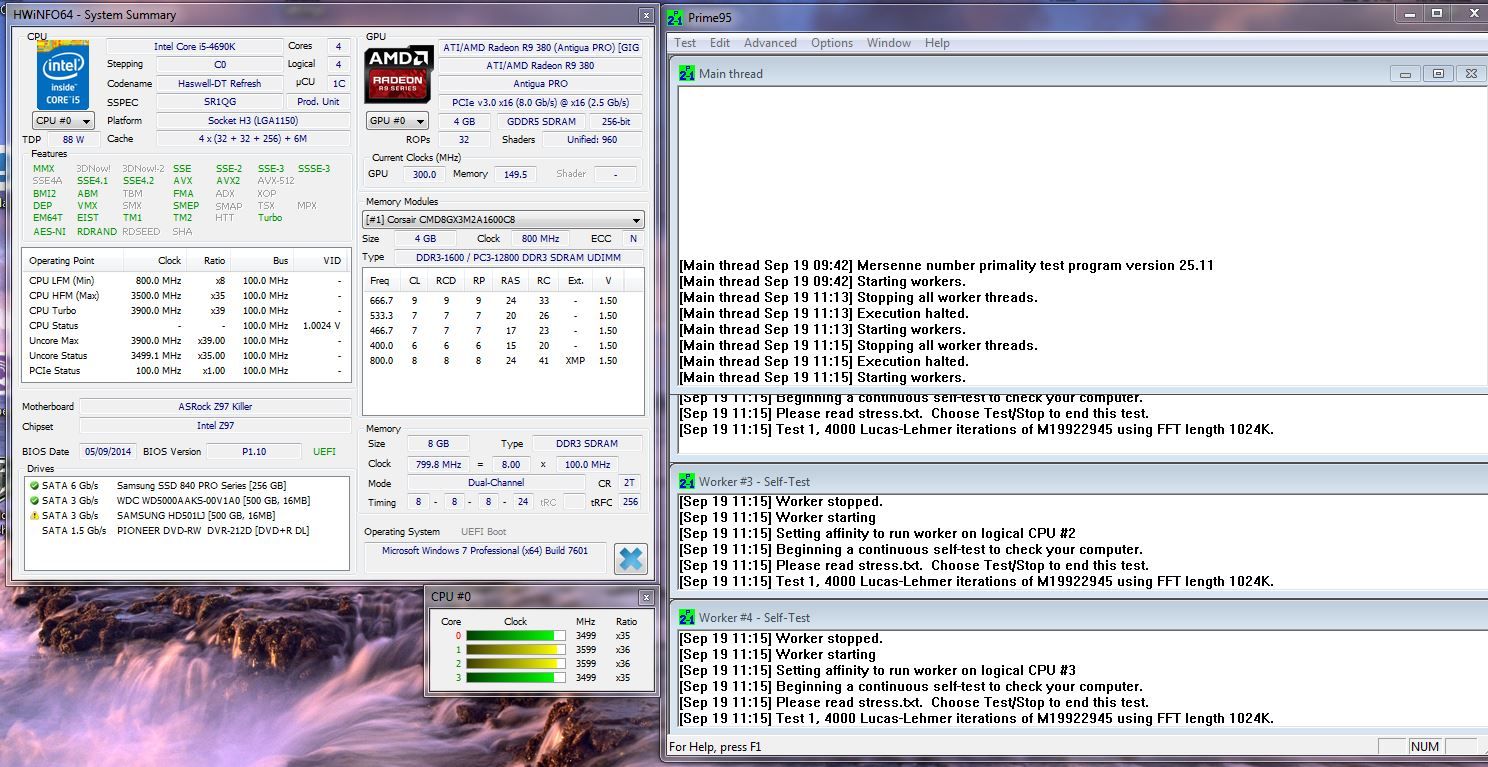The width and height of the screenshot is (1488, 767).
Task: Click the BIOS version P1.10 field
Action: point(255,452)
